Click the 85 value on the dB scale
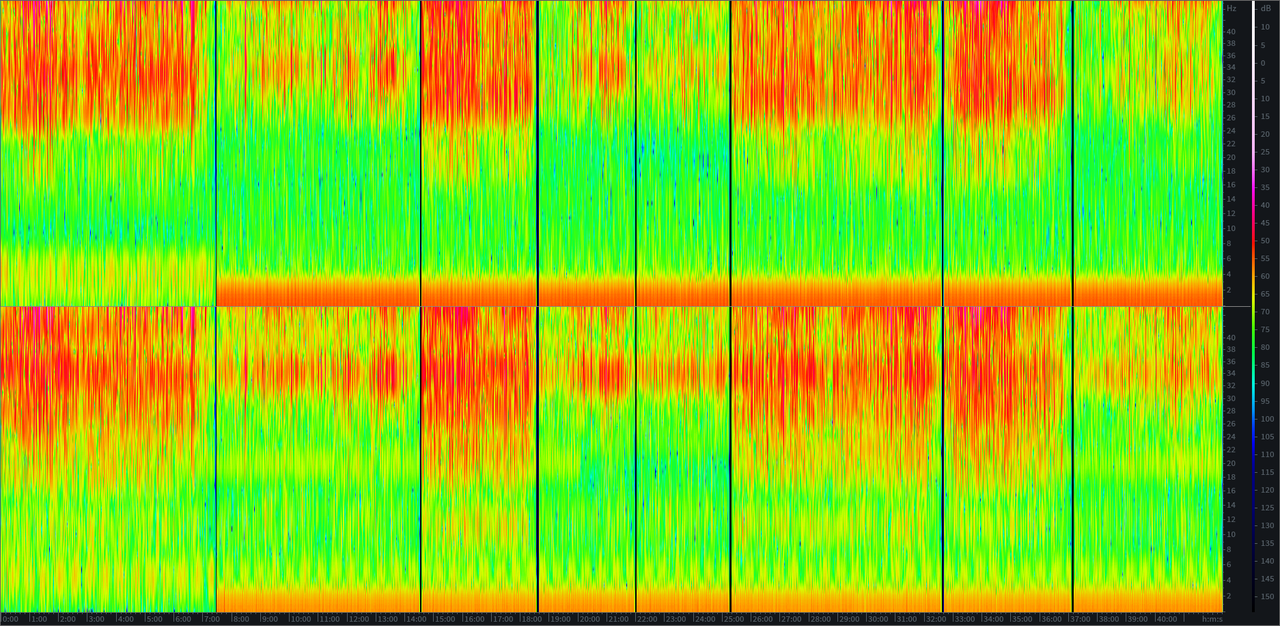The image size is (1280, 626). click(x=1265, y=365)
